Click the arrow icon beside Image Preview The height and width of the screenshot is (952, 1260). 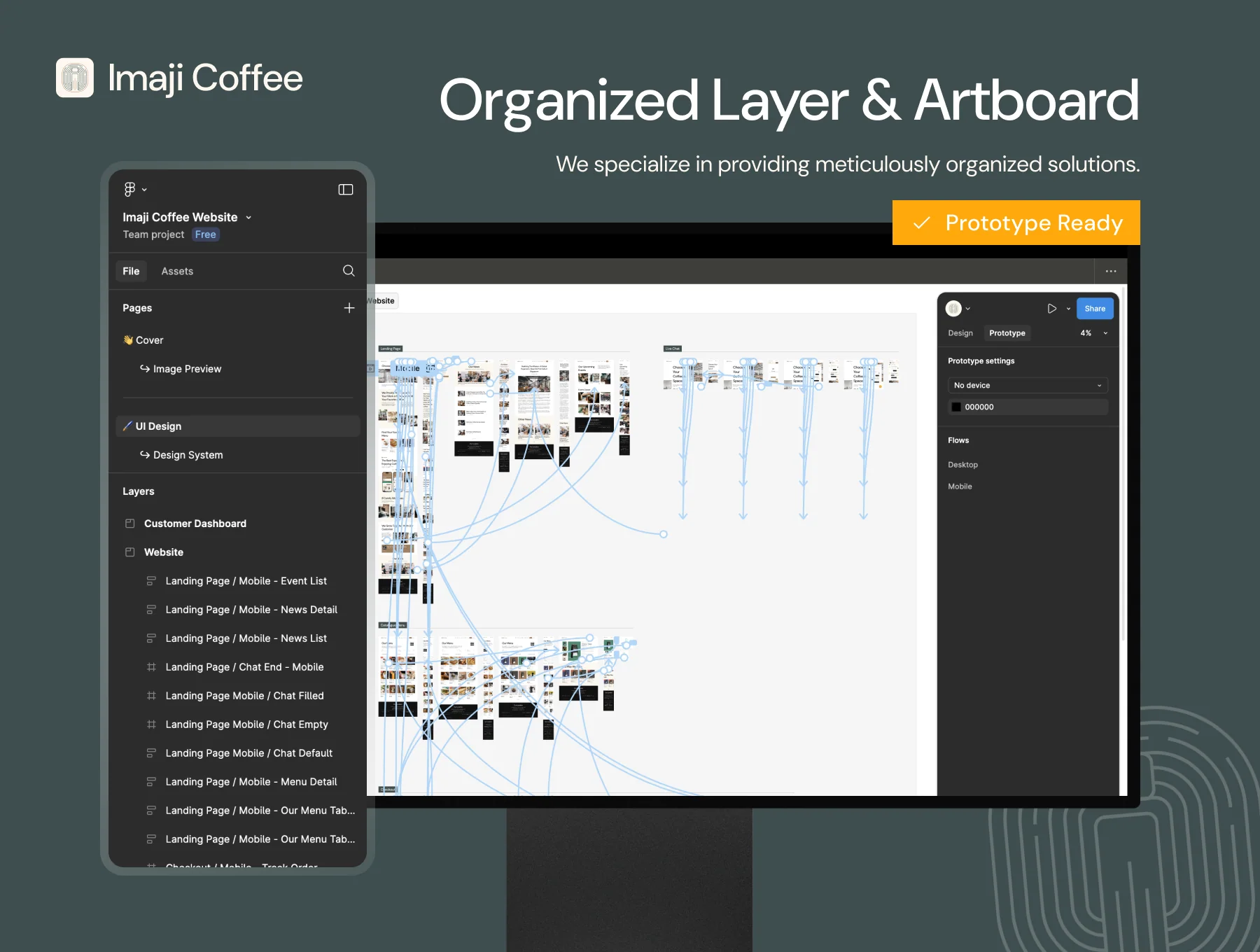(x=145, y=369)
